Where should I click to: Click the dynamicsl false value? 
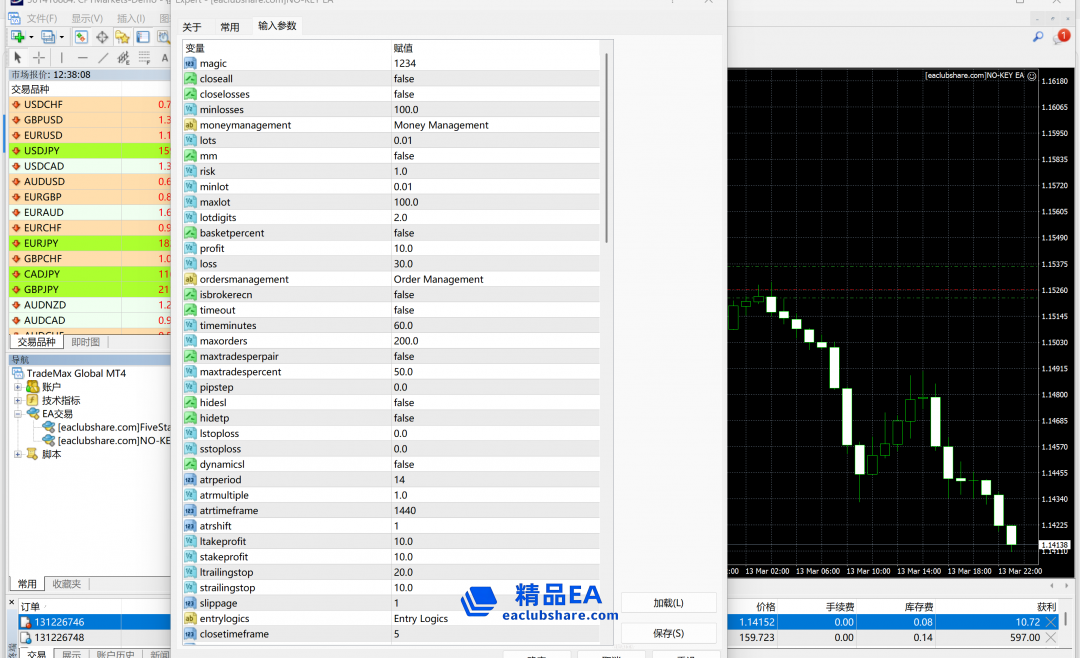pos(404,465)
